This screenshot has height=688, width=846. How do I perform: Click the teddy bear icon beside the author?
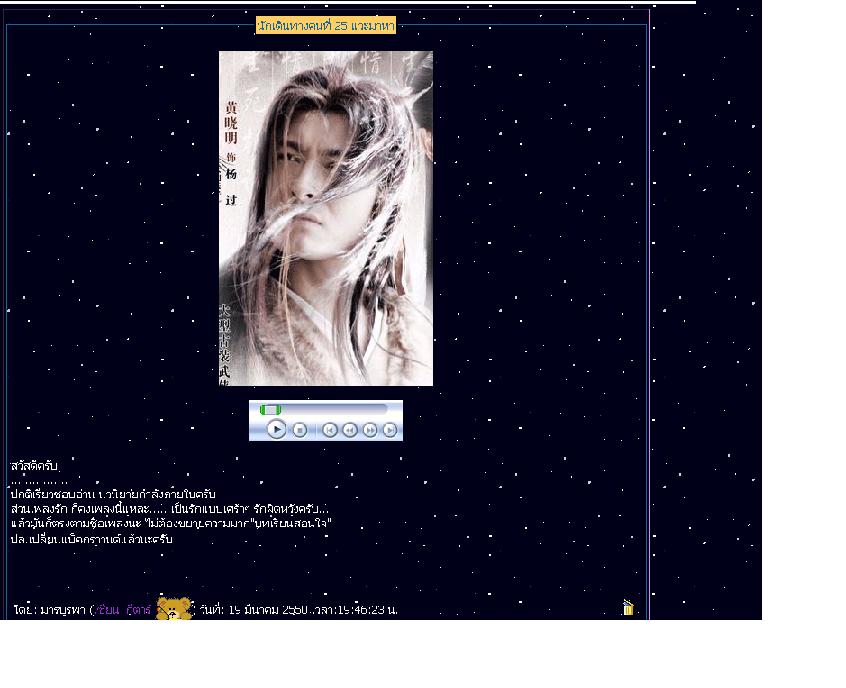coord(174,609)
